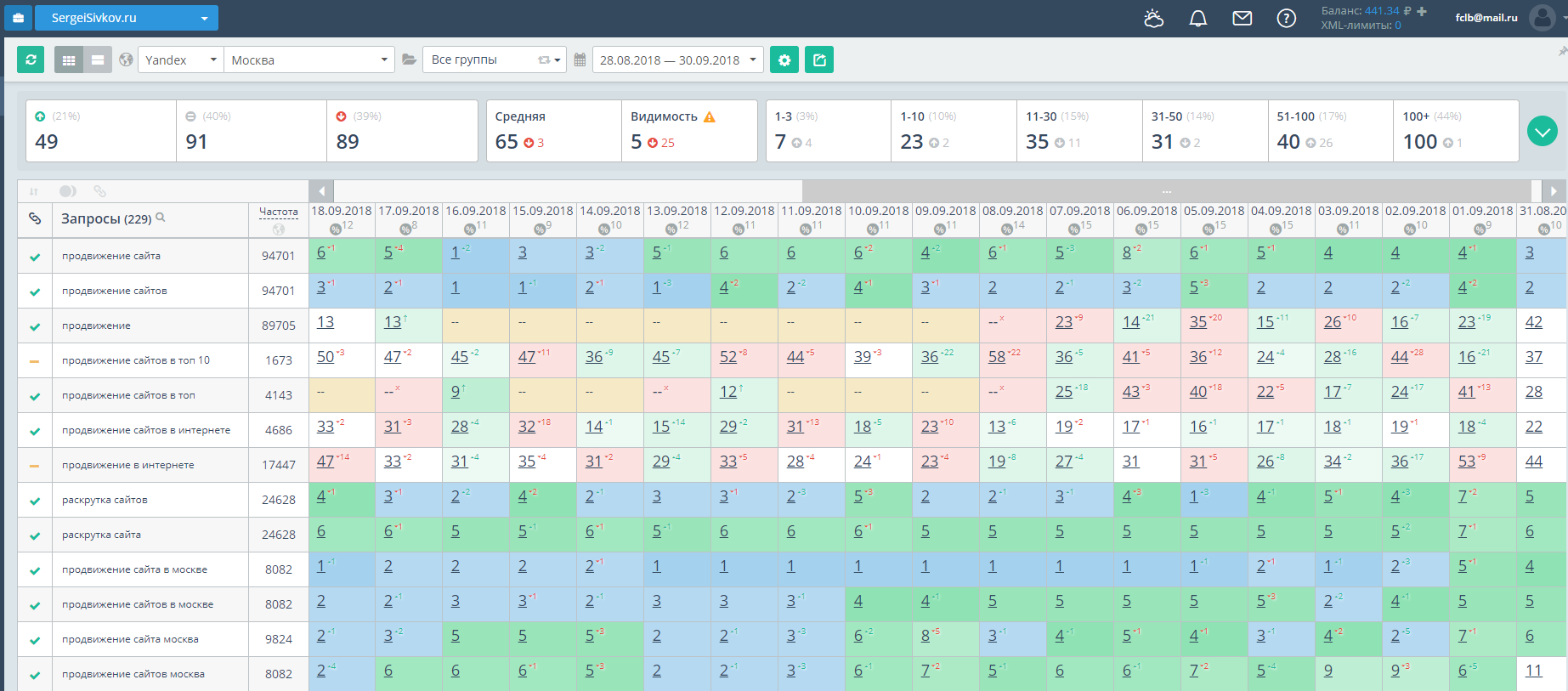Open the green settings gear
The image size is (1568, 691).
point(784,59)
